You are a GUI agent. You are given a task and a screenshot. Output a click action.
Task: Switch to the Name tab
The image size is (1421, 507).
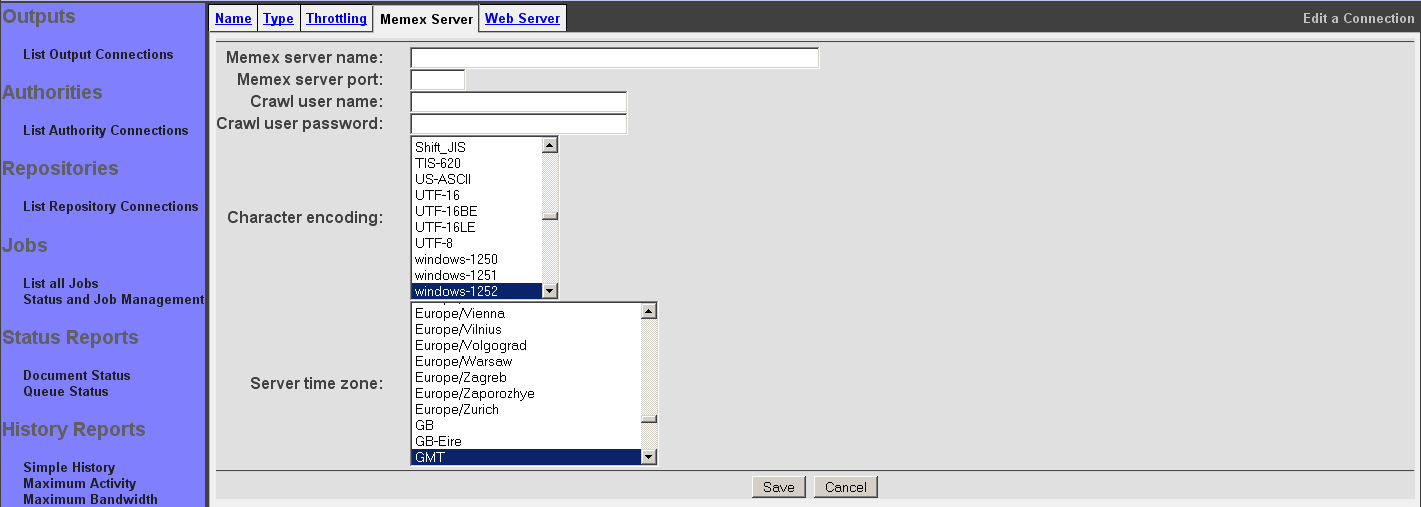click(233, 18)
